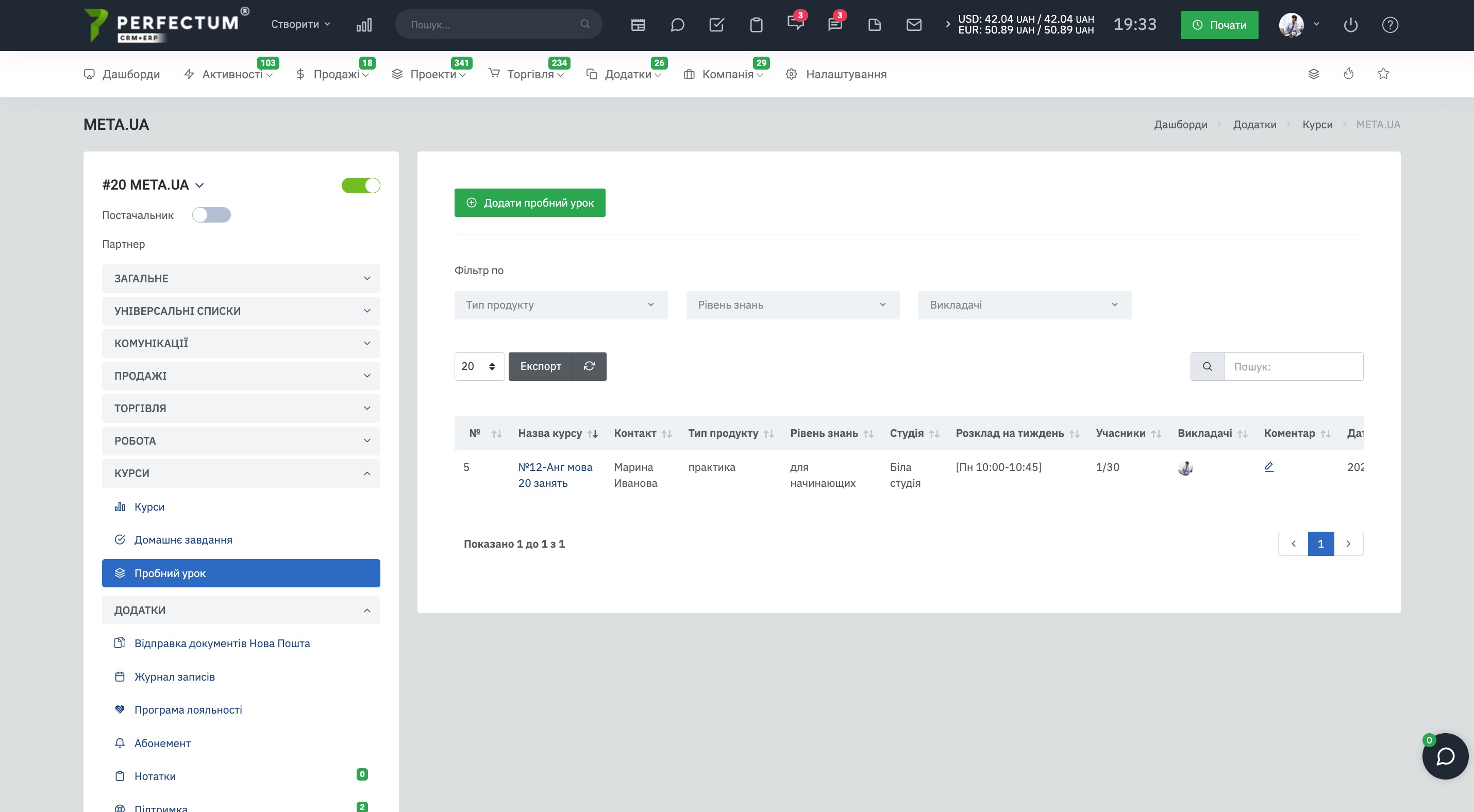Go to Курси in the breadcrumb

point(1317,125)
